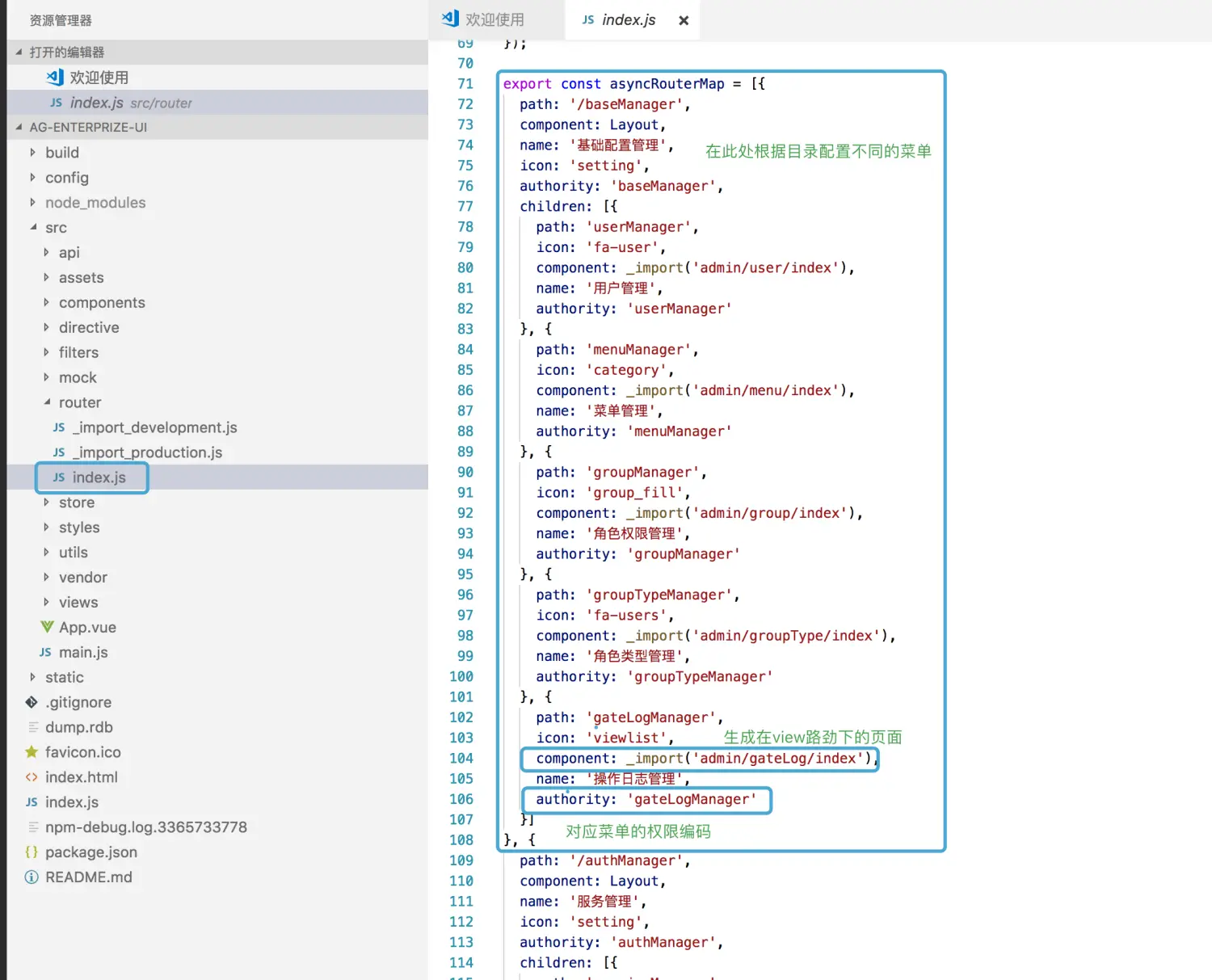
Task: Open npm-debug.log.3365733778 file
Action: pyautogui.click(x=217, y=827)
